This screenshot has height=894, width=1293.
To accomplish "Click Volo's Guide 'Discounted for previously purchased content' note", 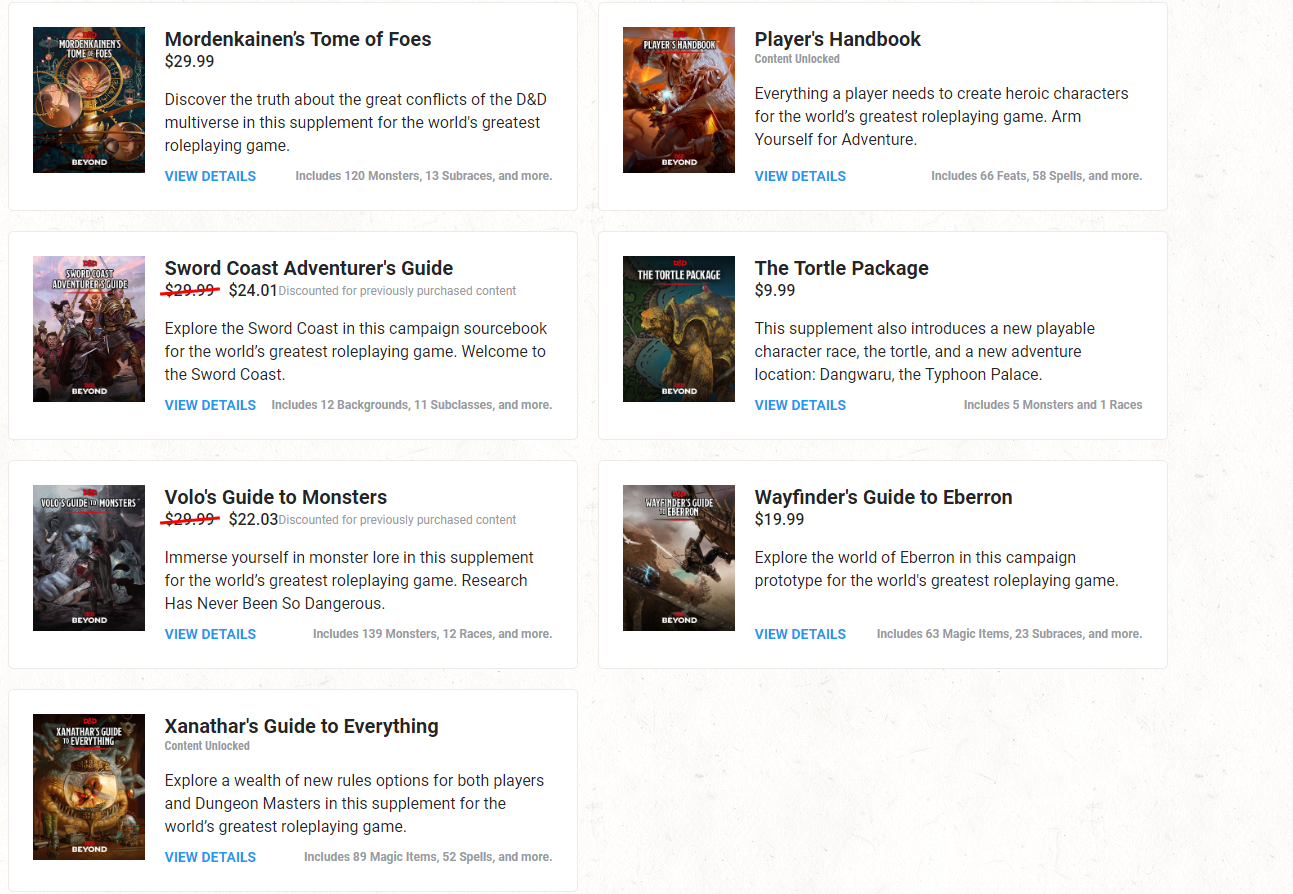I will pos(397,520).
